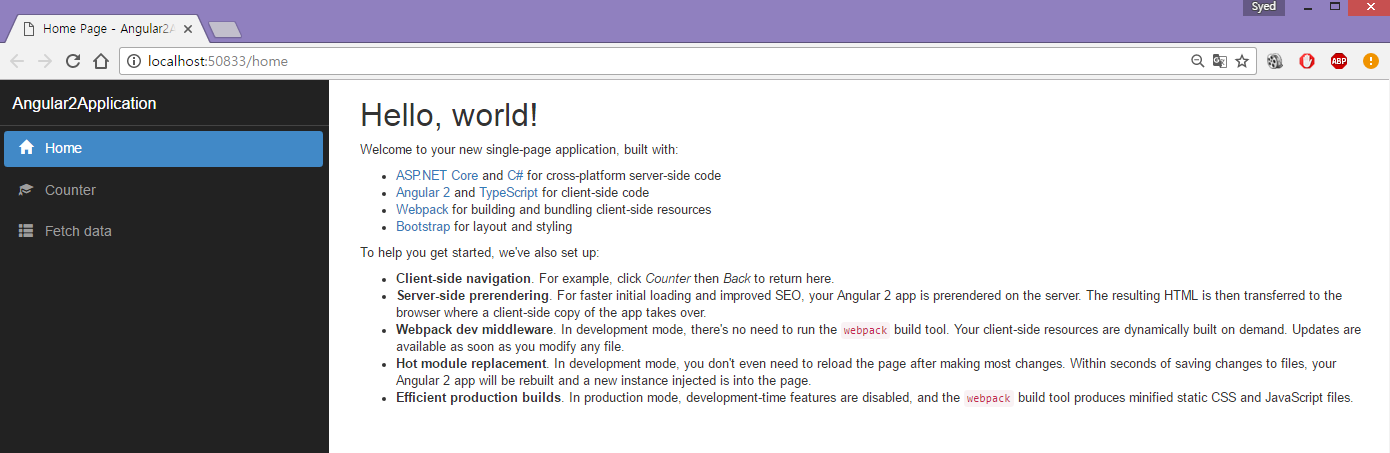Click the italic word Back in text

click(737, 278)
